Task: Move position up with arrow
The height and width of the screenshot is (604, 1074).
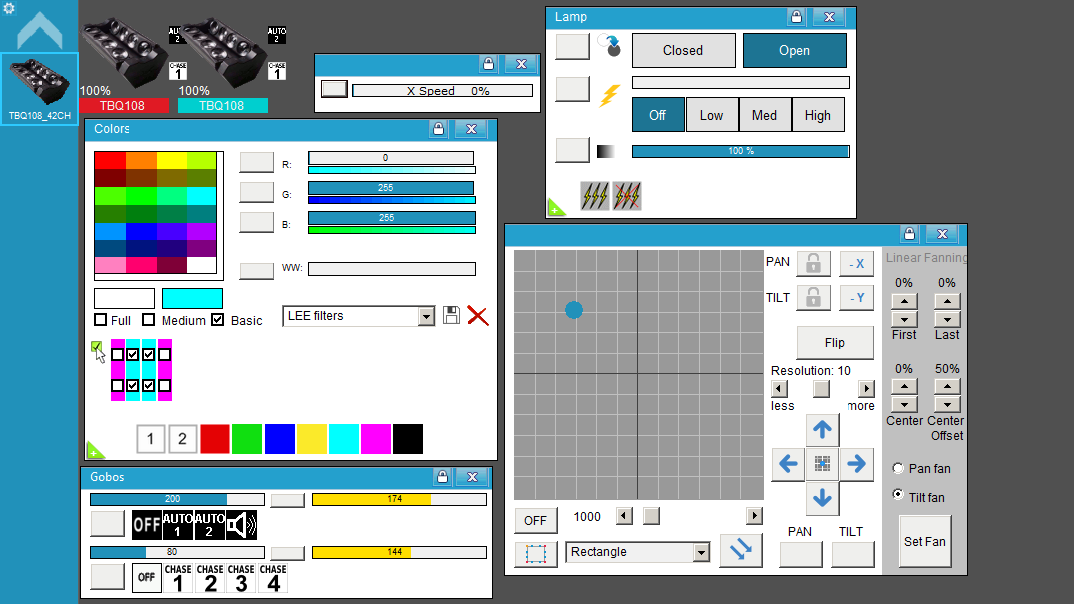Action: point(823,430)
